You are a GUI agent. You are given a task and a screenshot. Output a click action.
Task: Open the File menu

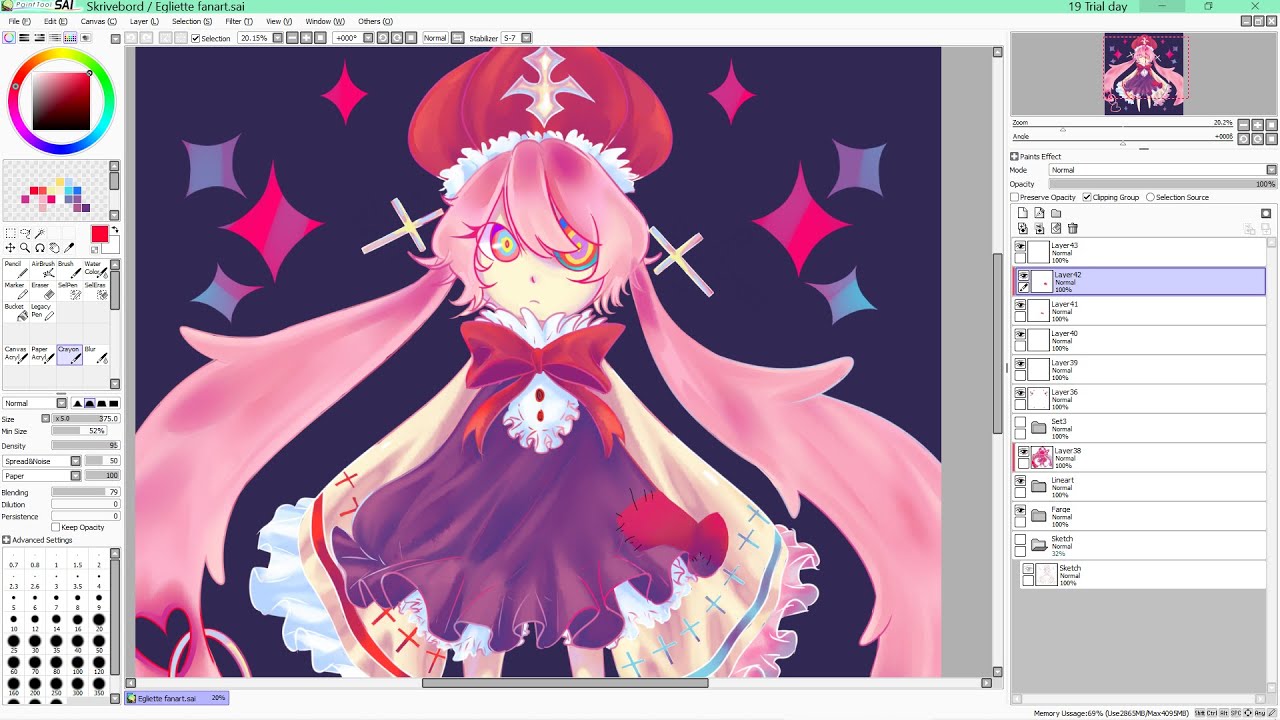(19, 21)
